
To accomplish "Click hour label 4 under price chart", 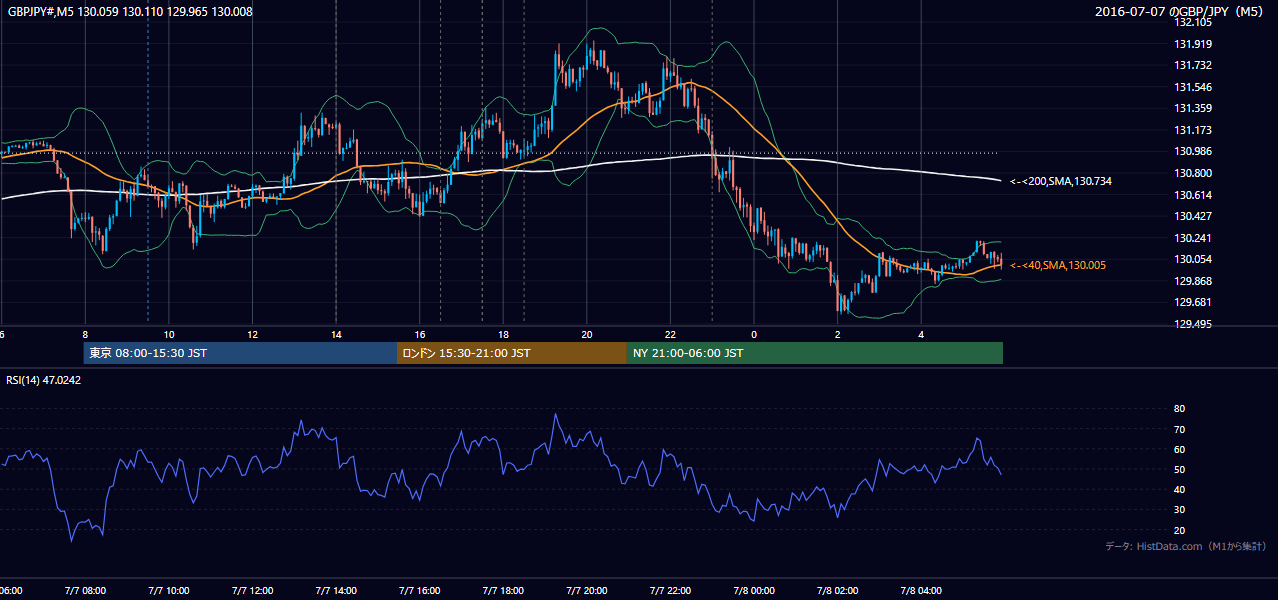I will point(922,334).
